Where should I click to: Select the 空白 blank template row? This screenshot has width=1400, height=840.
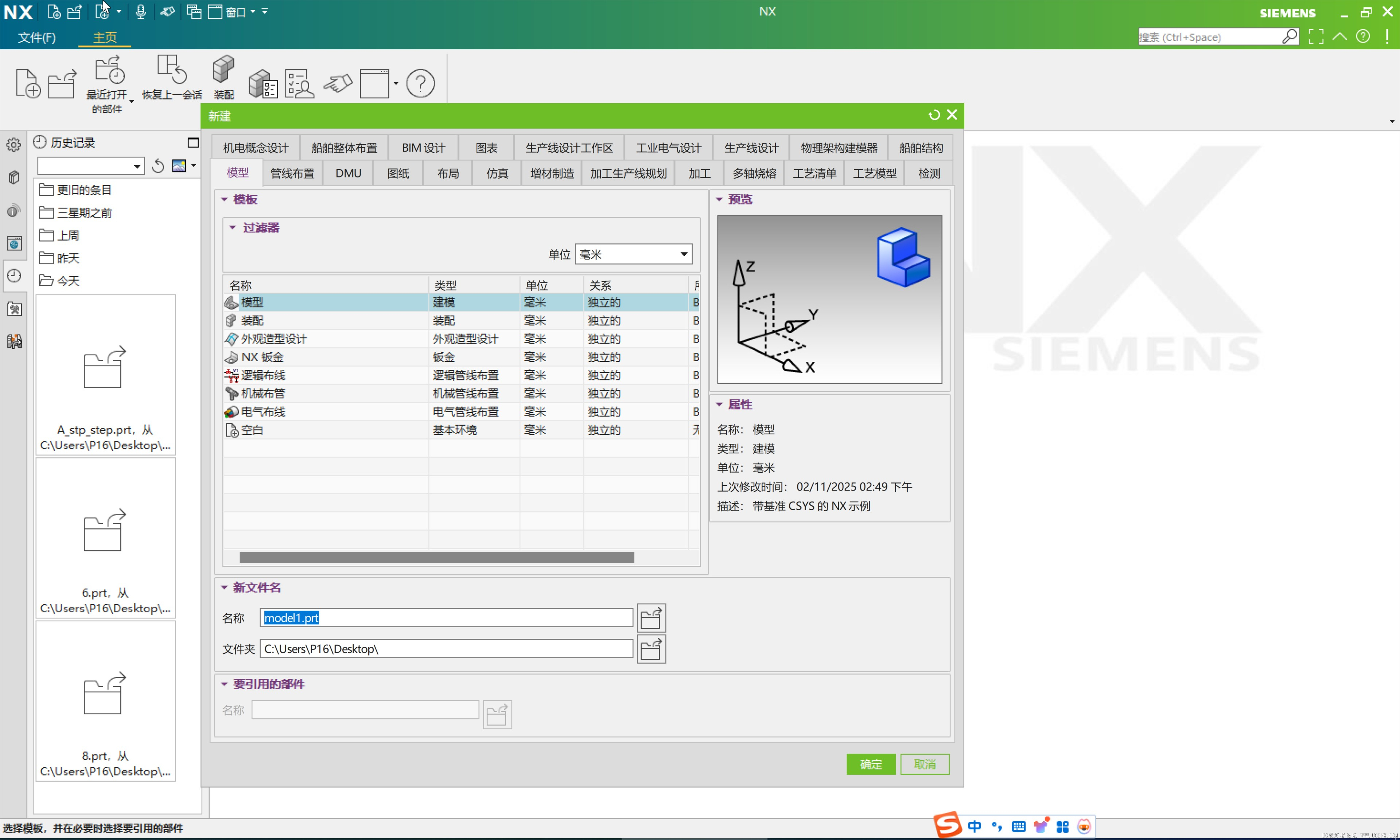(462, 430)
